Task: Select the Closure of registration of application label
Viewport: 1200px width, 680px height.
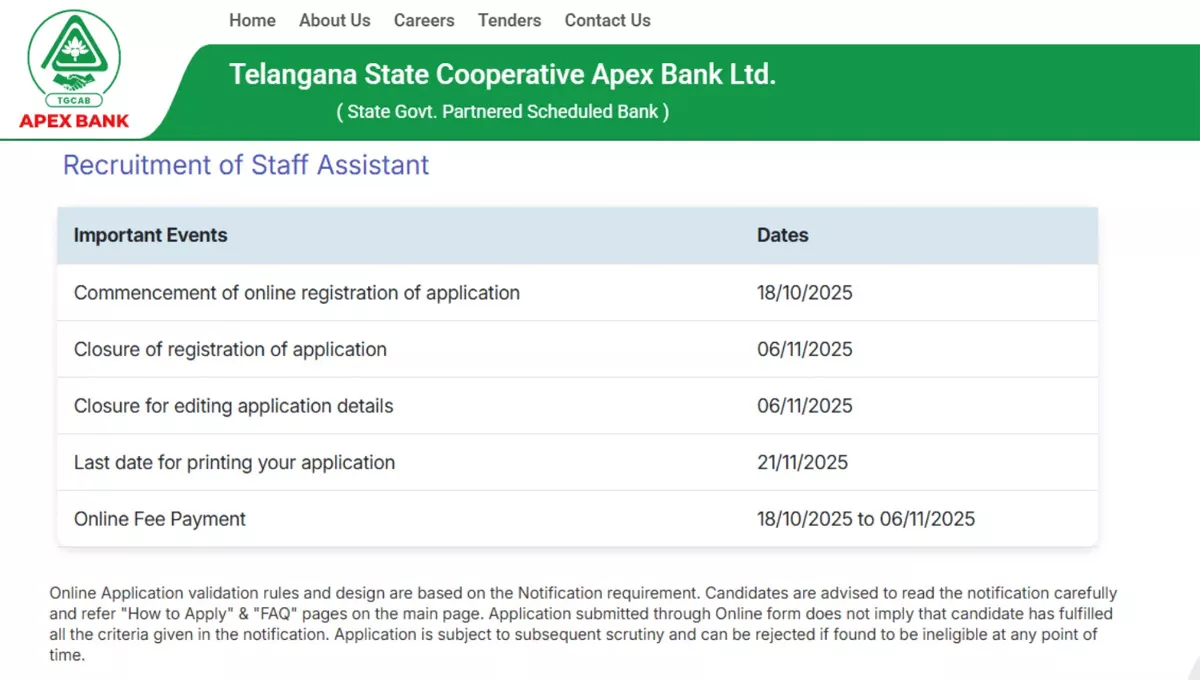Action: click(230, 349)
